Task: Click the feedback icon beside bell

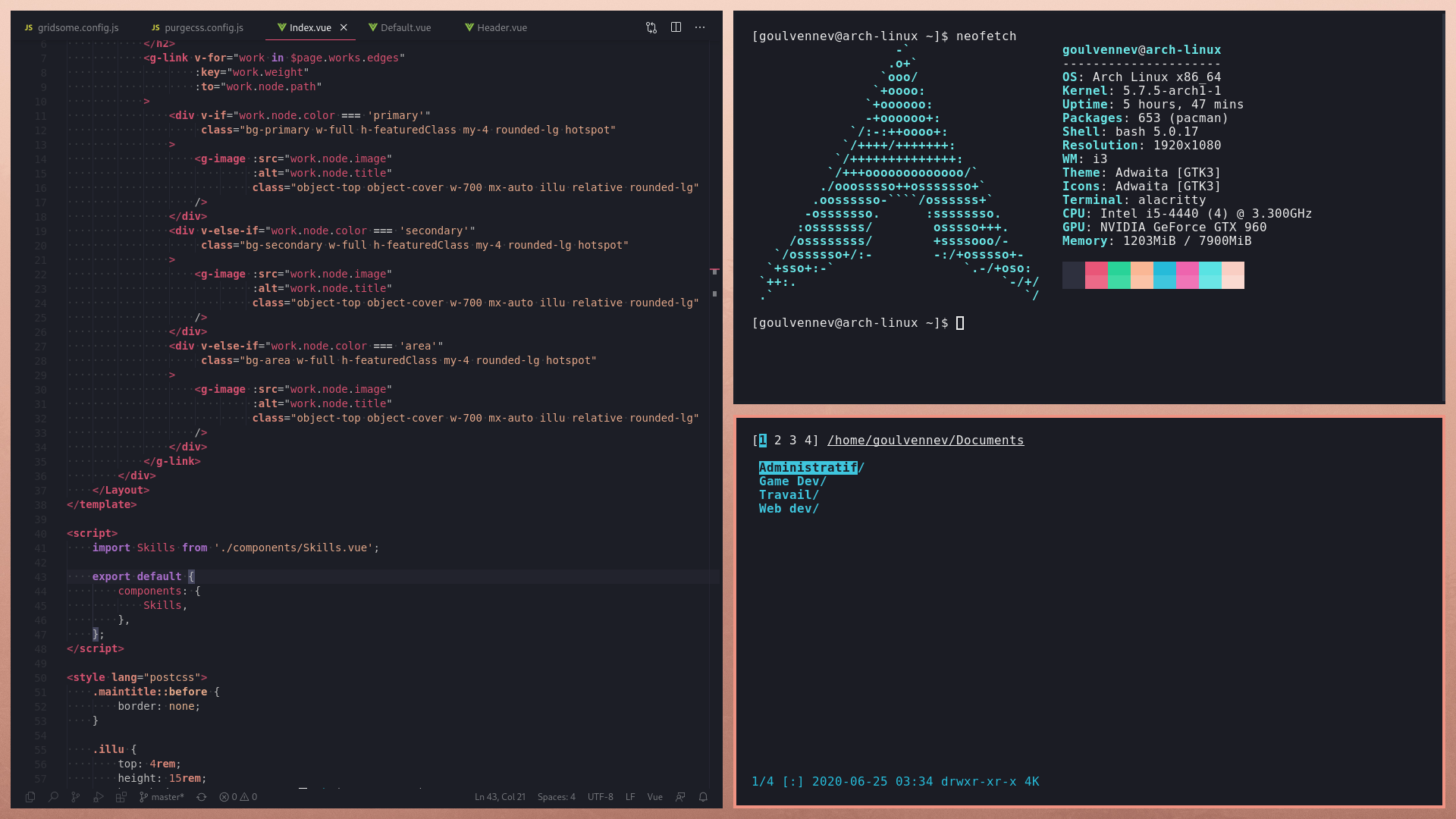Action: click(x=680, y=797)
